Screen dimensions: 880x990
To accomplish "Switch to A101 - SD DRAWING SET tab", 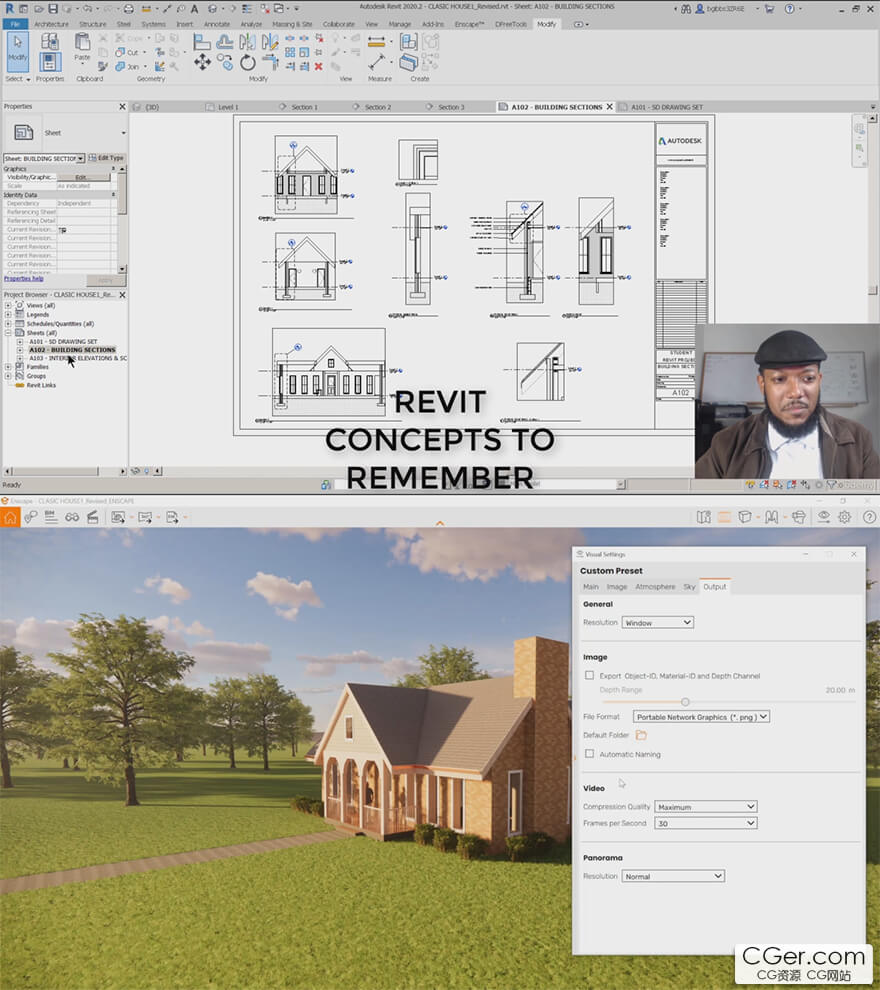I will click(667, 107).
